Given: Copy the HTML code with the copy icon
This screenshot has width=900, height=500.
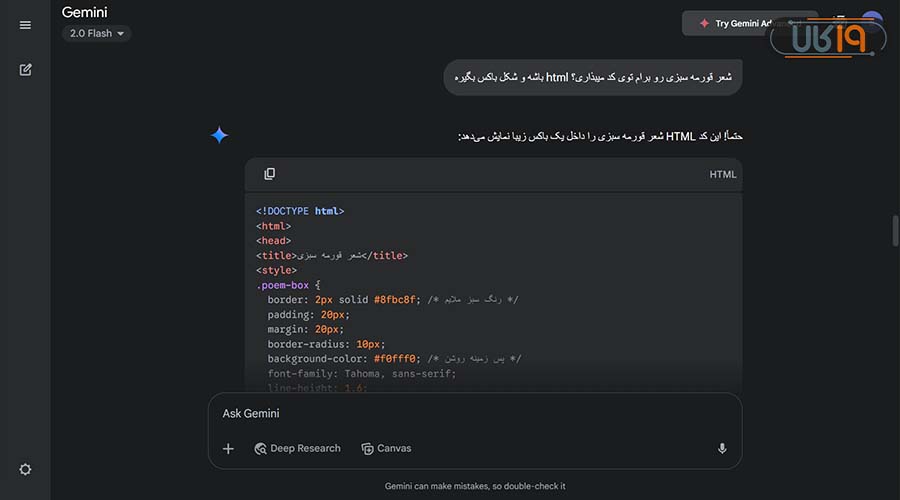Looking at the screenshot, I should point(269,174).
